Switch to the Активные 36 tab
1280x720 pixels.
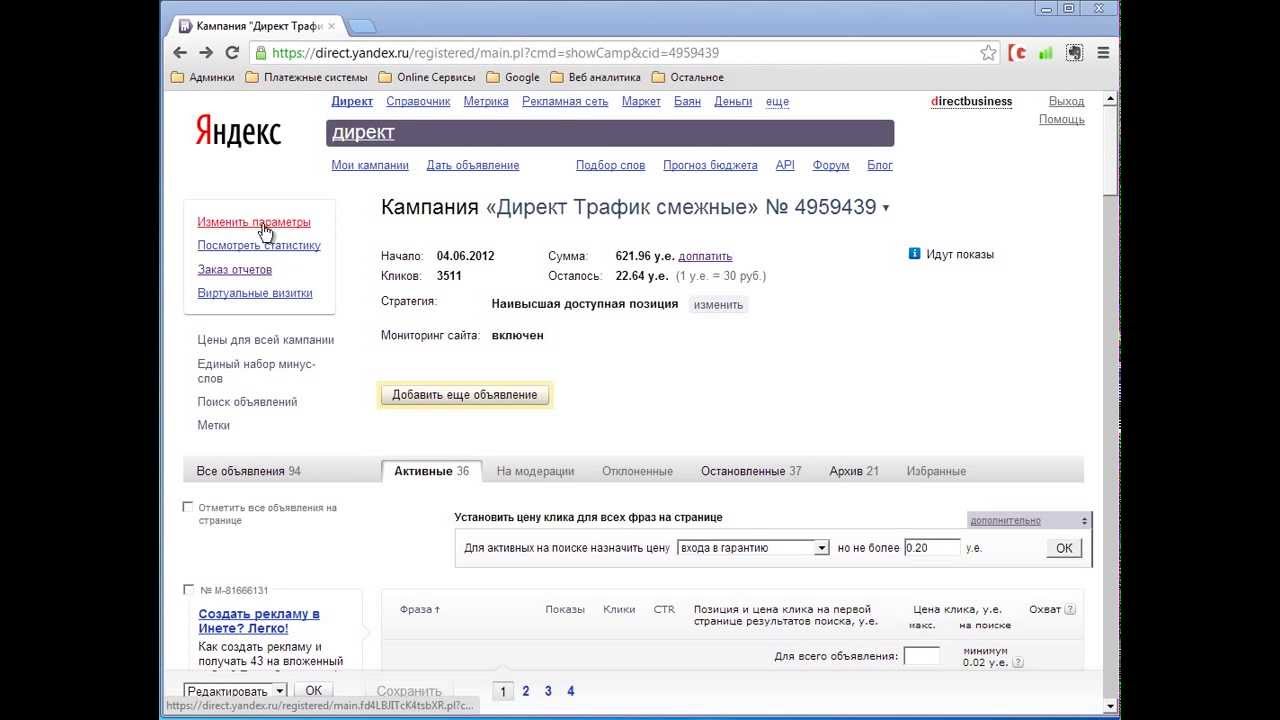point(432,471)
